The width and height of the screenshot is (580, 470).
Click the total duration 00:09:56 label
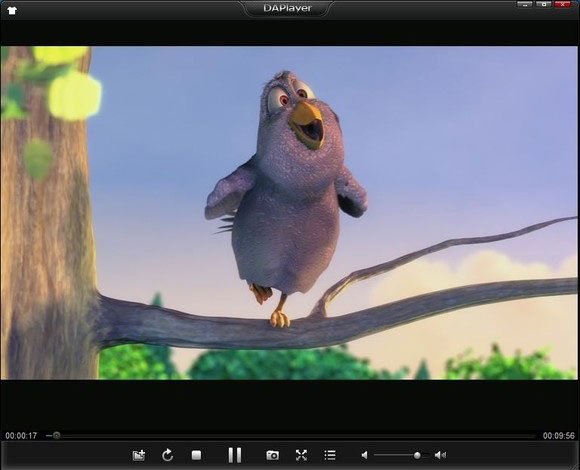pos(559,436)
